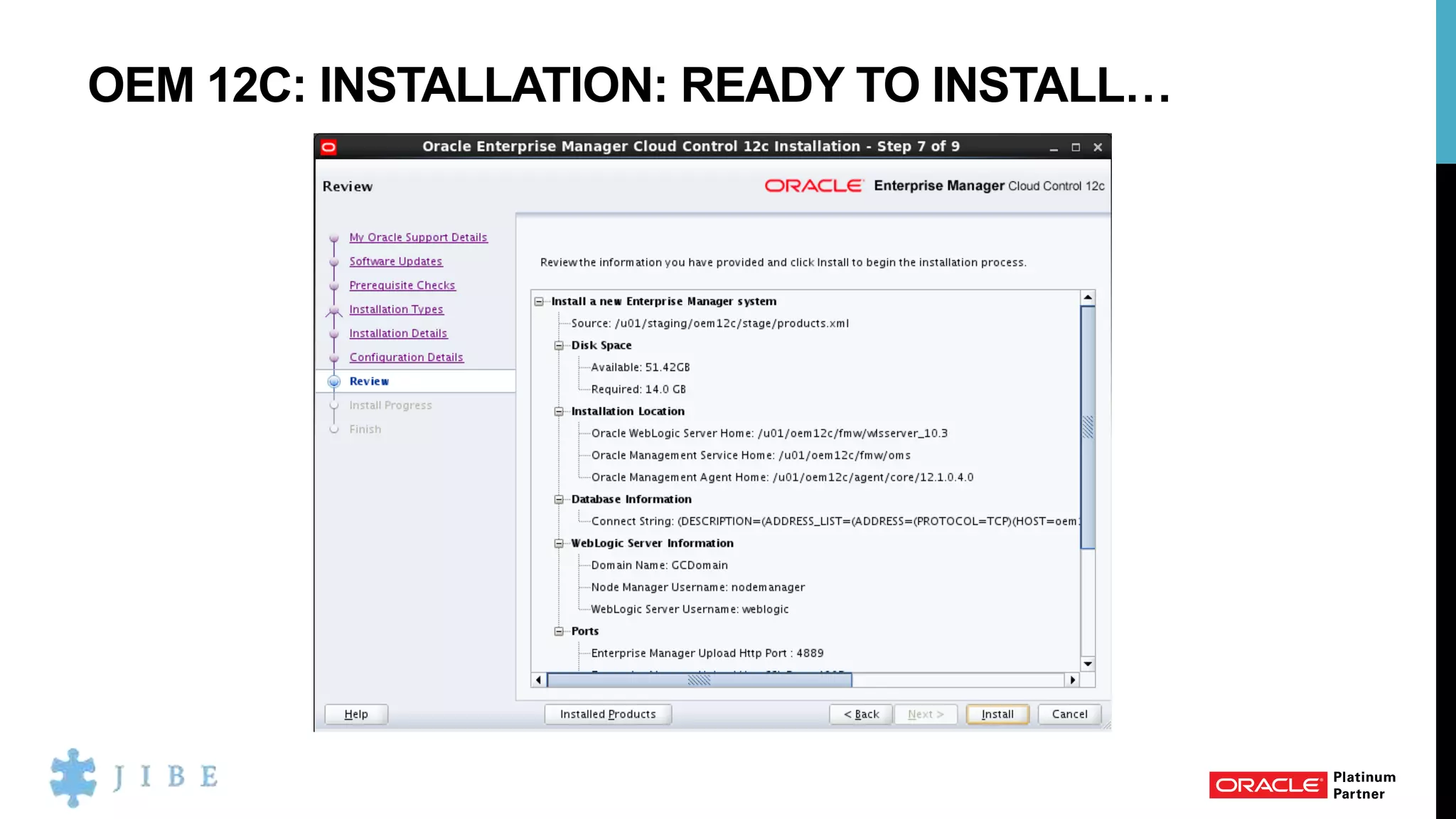Click the Install button
This screenshot has width=1456, height=819.
click(x=997, y=714)
